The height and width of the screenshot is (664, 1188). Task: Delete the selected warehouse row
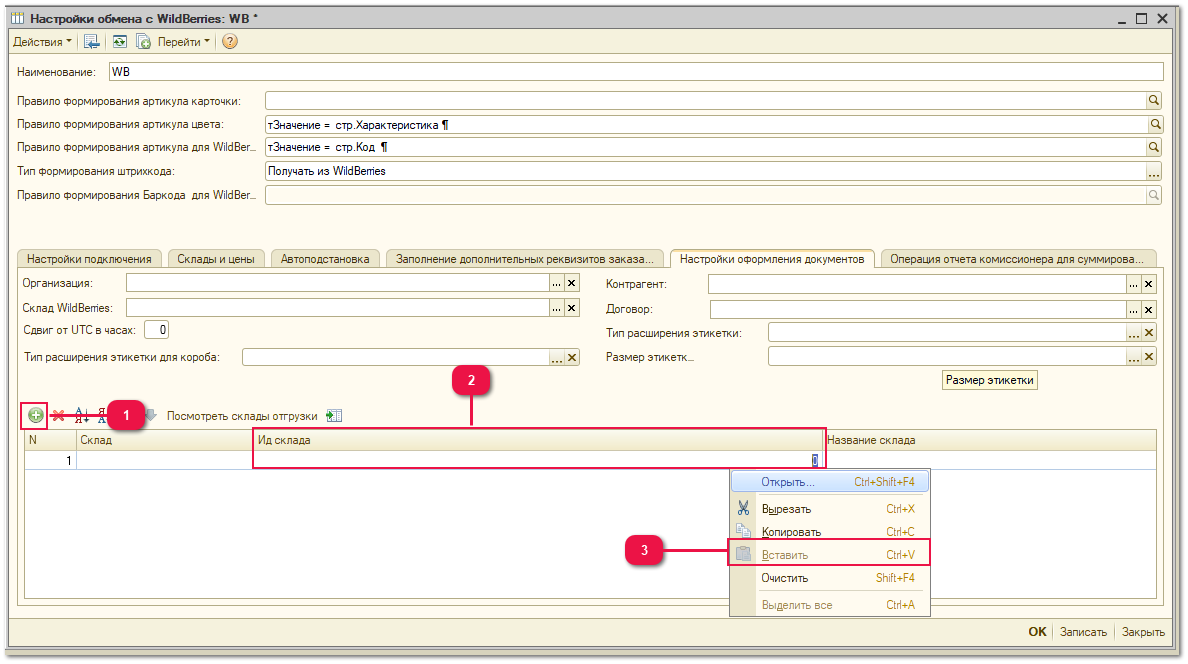click(58, 415)
